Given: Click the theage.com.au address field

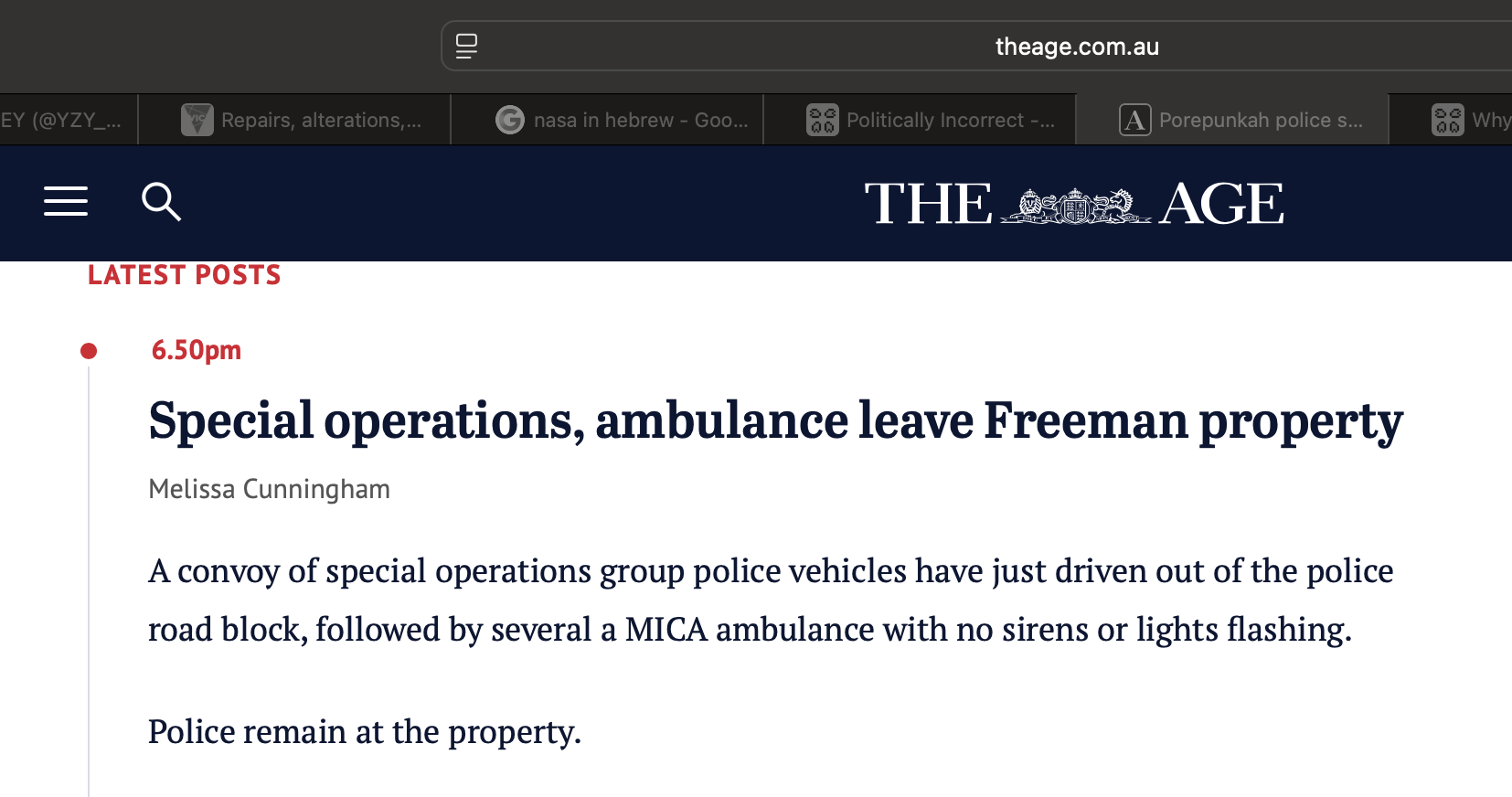Looking at the screenshot, I should (x=1076, y=47).
